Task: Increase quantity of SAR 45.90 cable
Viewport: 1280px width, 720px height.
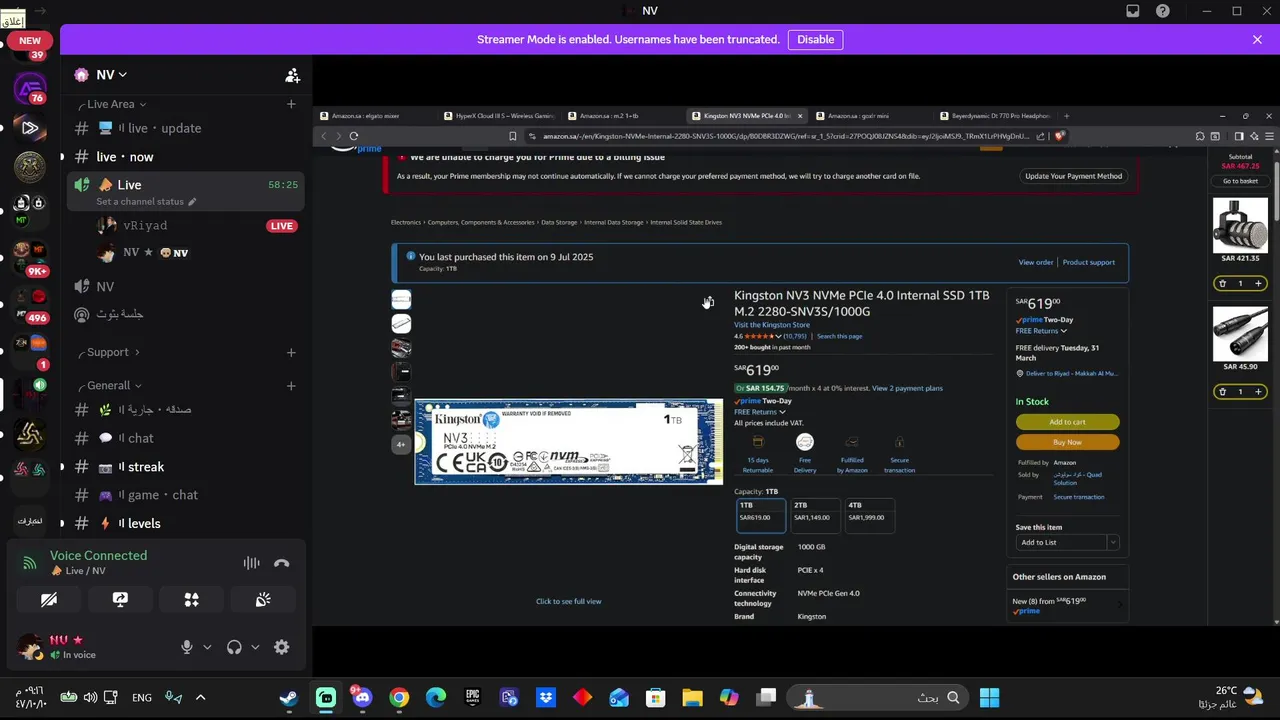Action: click(1259, 392)
